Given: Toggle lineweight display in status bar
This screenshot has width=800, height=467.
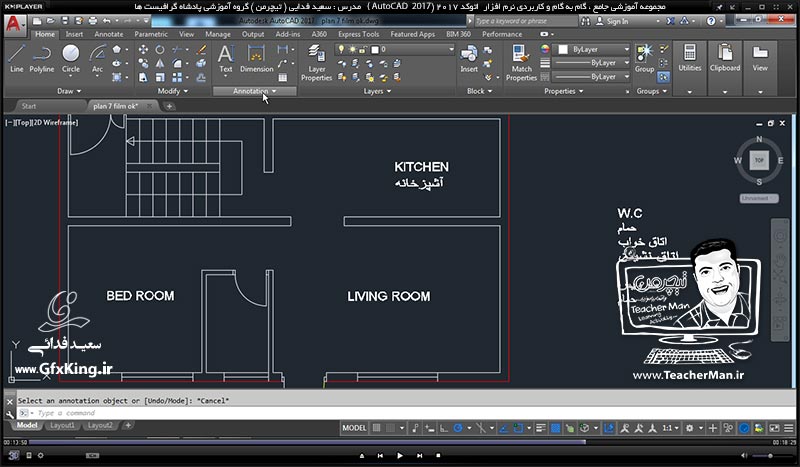Looking at the screenshot, I should [541, 428].
